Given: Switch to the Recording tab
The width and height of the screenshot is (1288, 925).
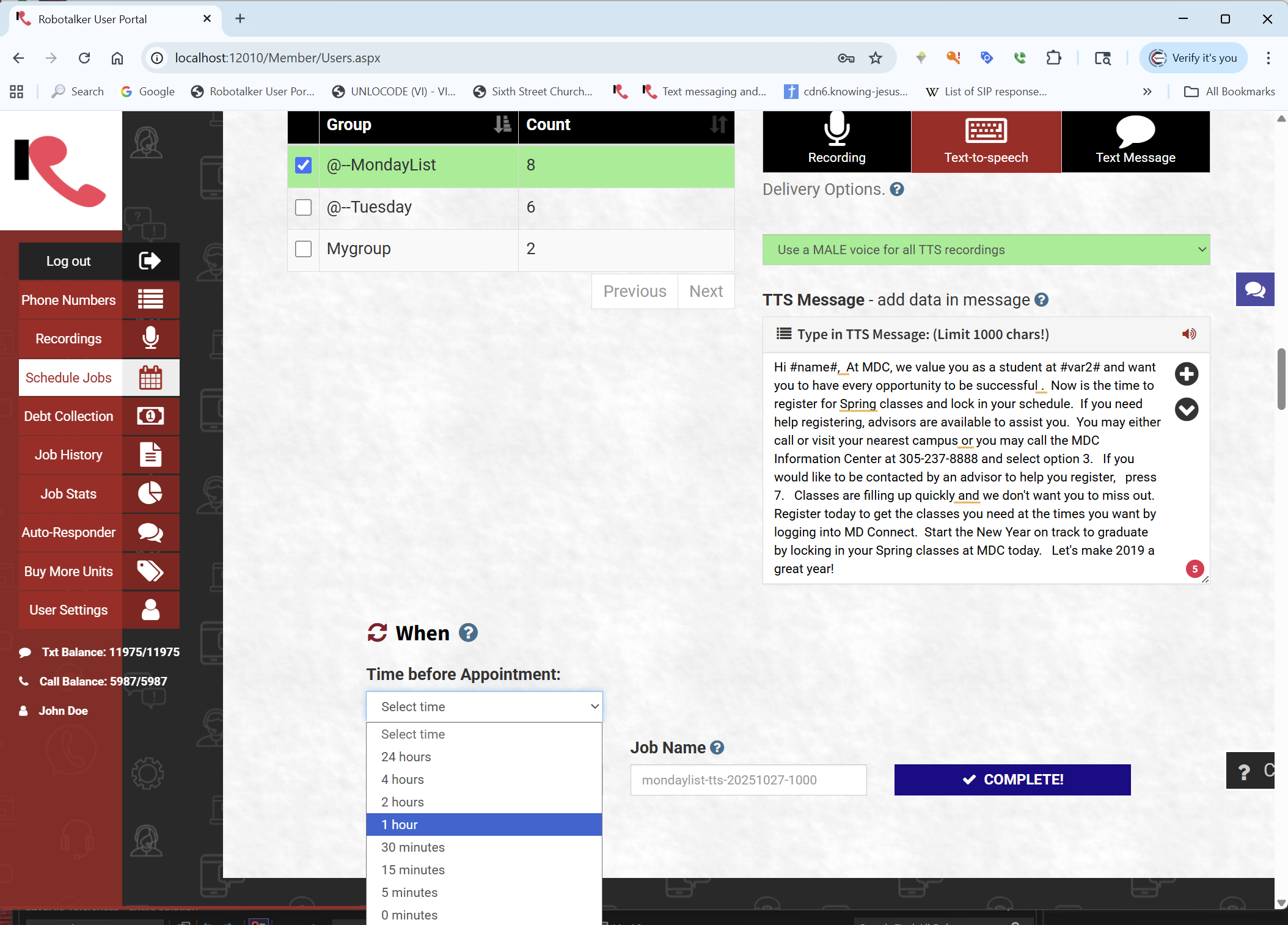Looking at the screenshot, I should tap(836, 142).
